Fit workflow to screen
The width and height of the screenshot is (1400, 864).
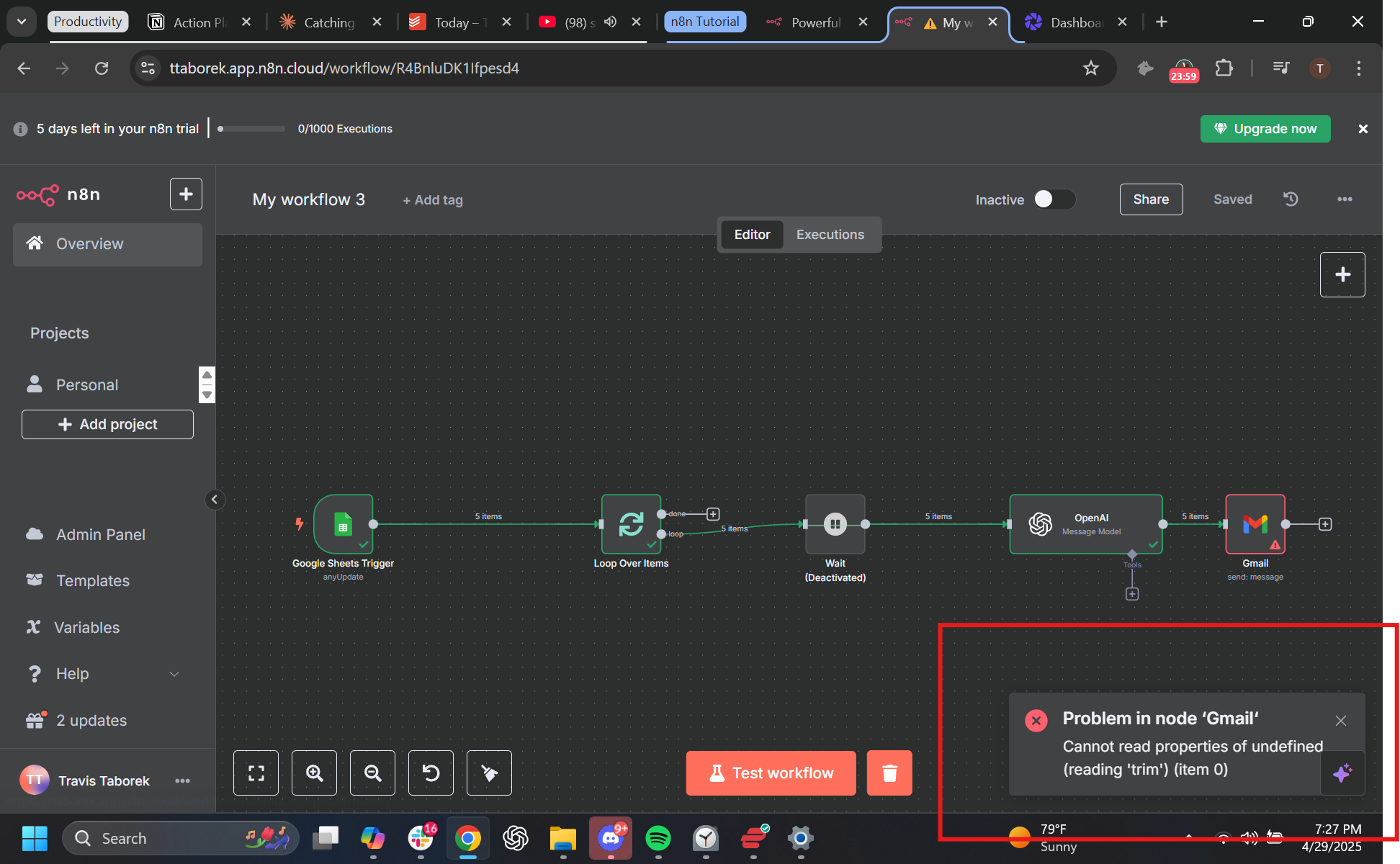(256, 773)
